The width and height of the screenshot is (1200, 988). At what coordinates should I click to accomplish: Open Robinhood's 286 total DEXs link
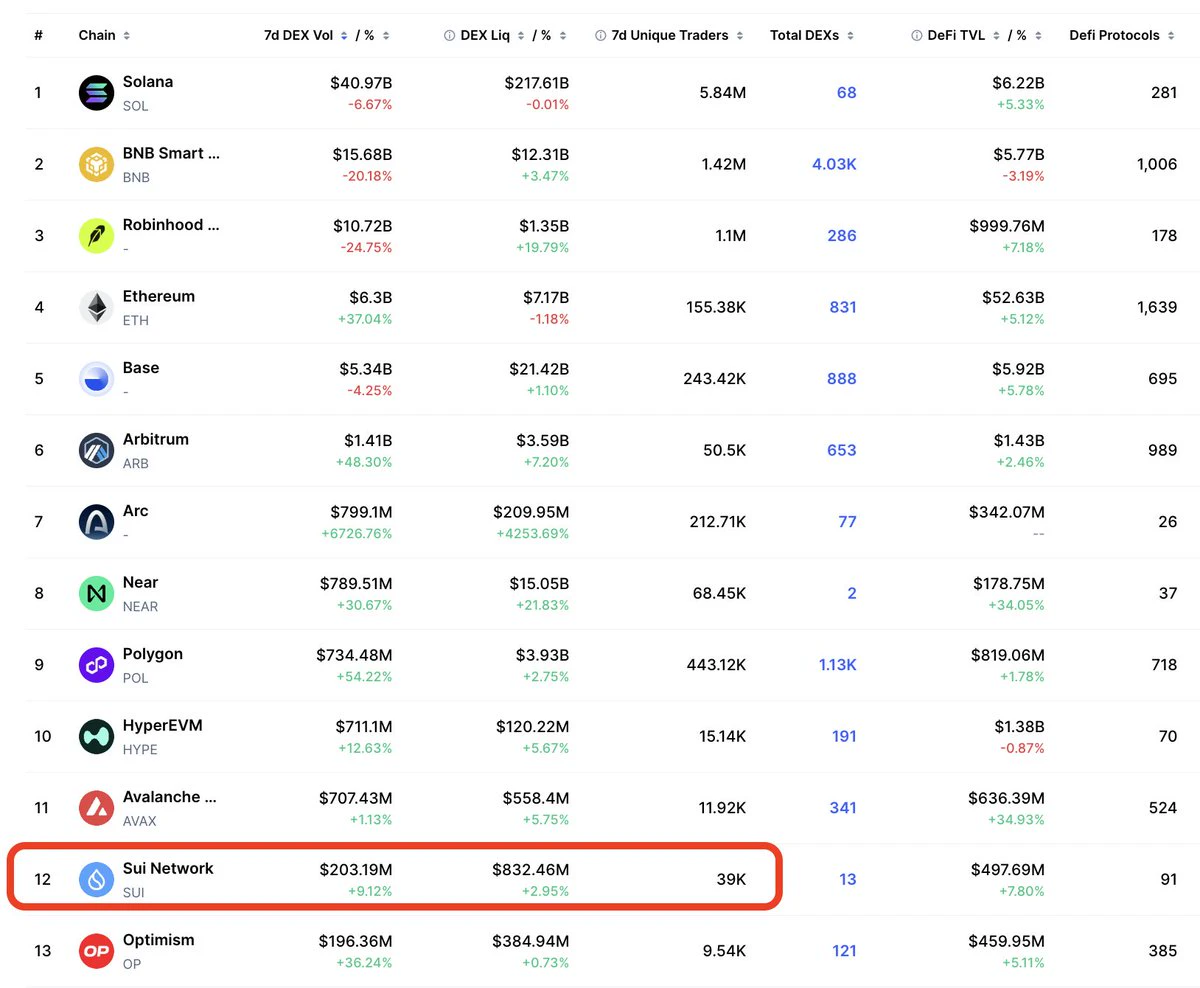[x=842, y=236]
